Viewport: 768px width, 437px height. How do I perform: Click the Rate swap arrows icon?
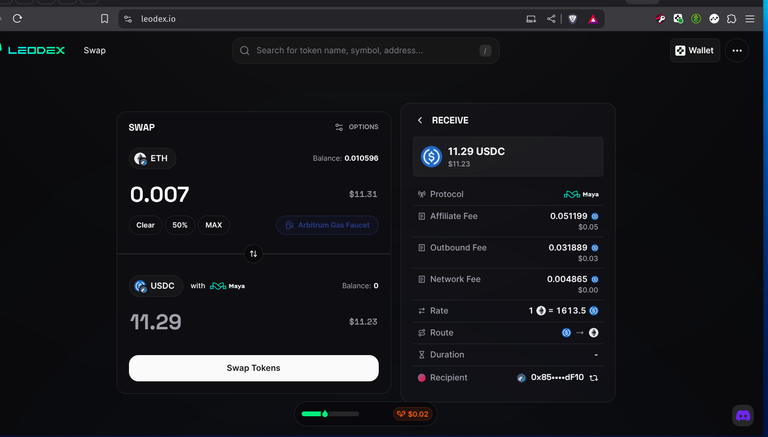tap(421, 311)
